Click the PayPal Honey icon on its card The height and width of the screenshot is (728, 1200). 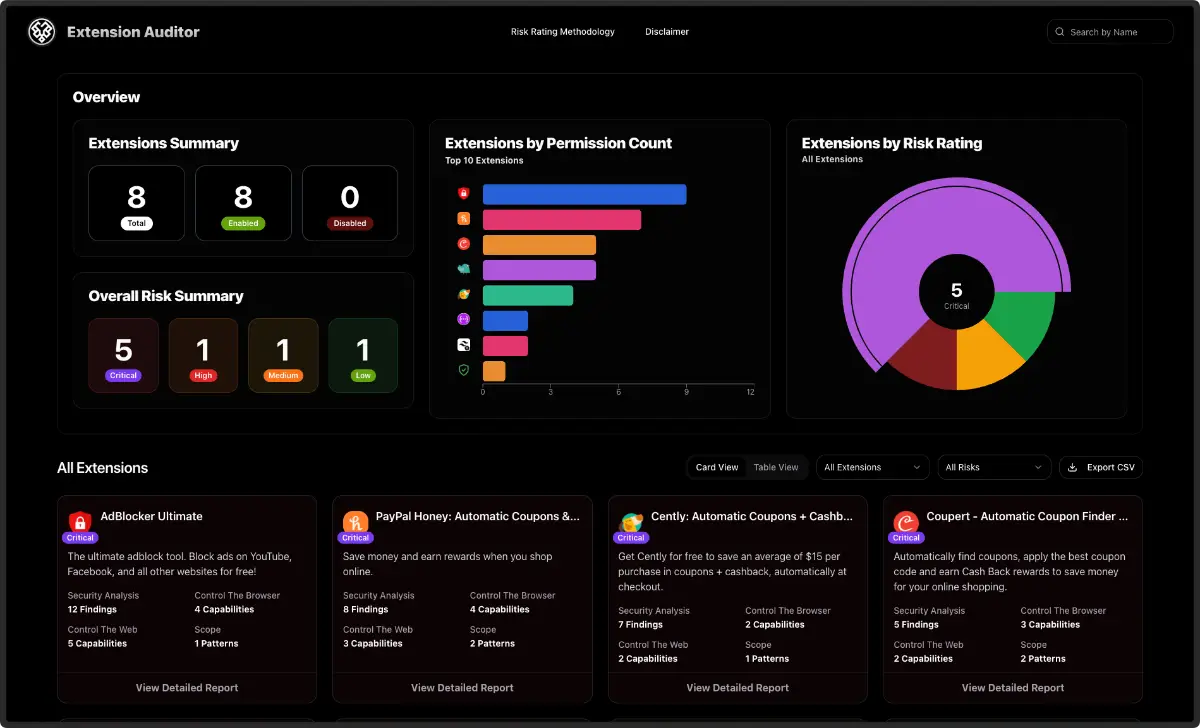[x=355, y=521]
